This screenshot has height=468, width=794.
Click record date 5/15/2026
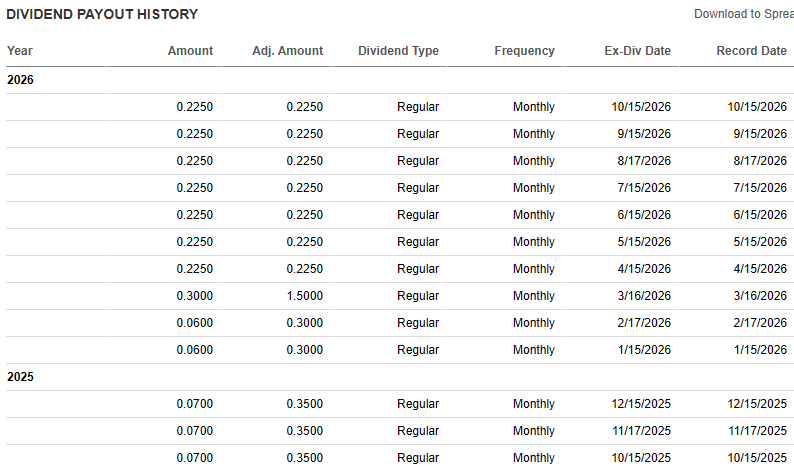pos(760,242)
